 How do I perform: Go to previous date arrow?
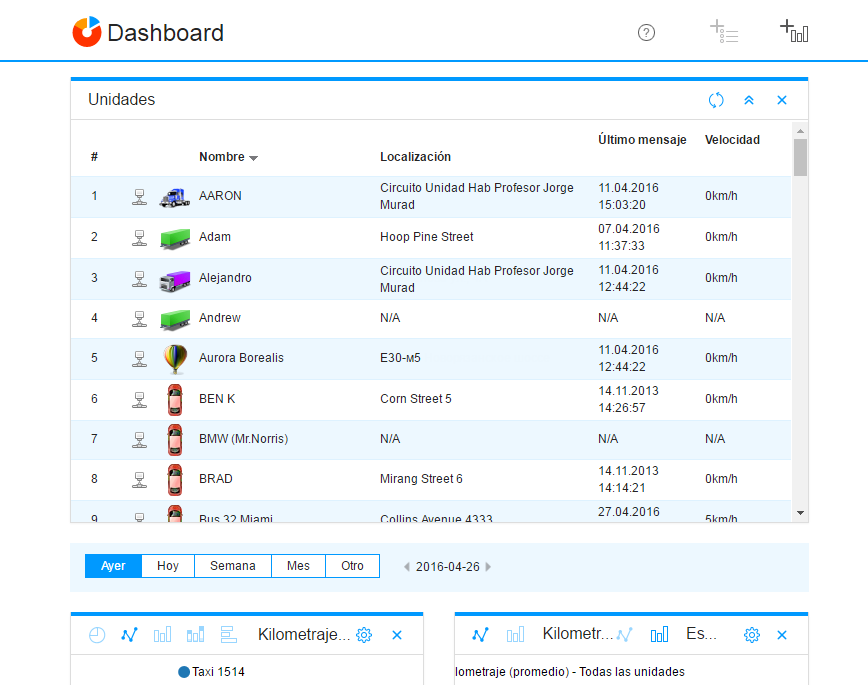click(x=407, y=567)
